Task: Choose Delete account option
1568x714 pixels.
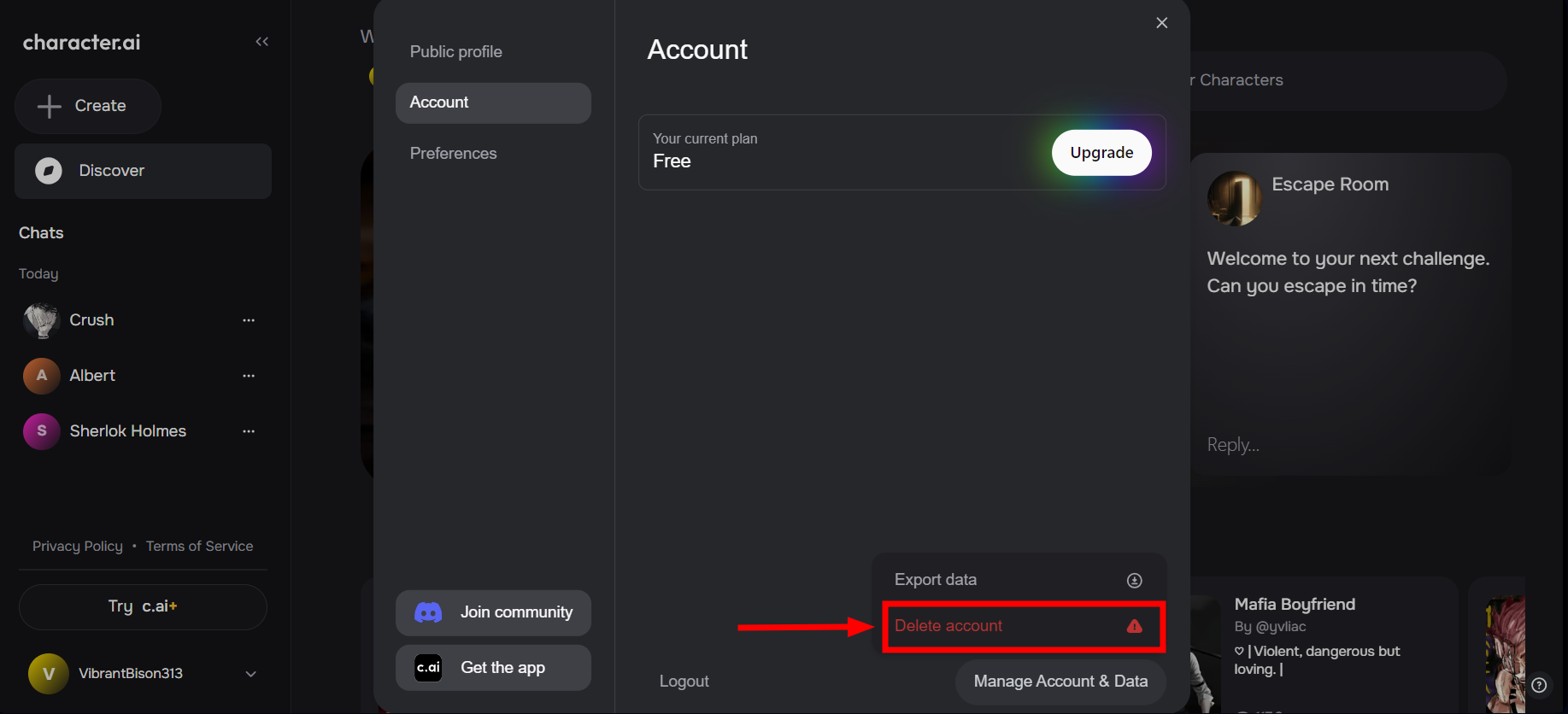Action: click(x=1023, y=626)
